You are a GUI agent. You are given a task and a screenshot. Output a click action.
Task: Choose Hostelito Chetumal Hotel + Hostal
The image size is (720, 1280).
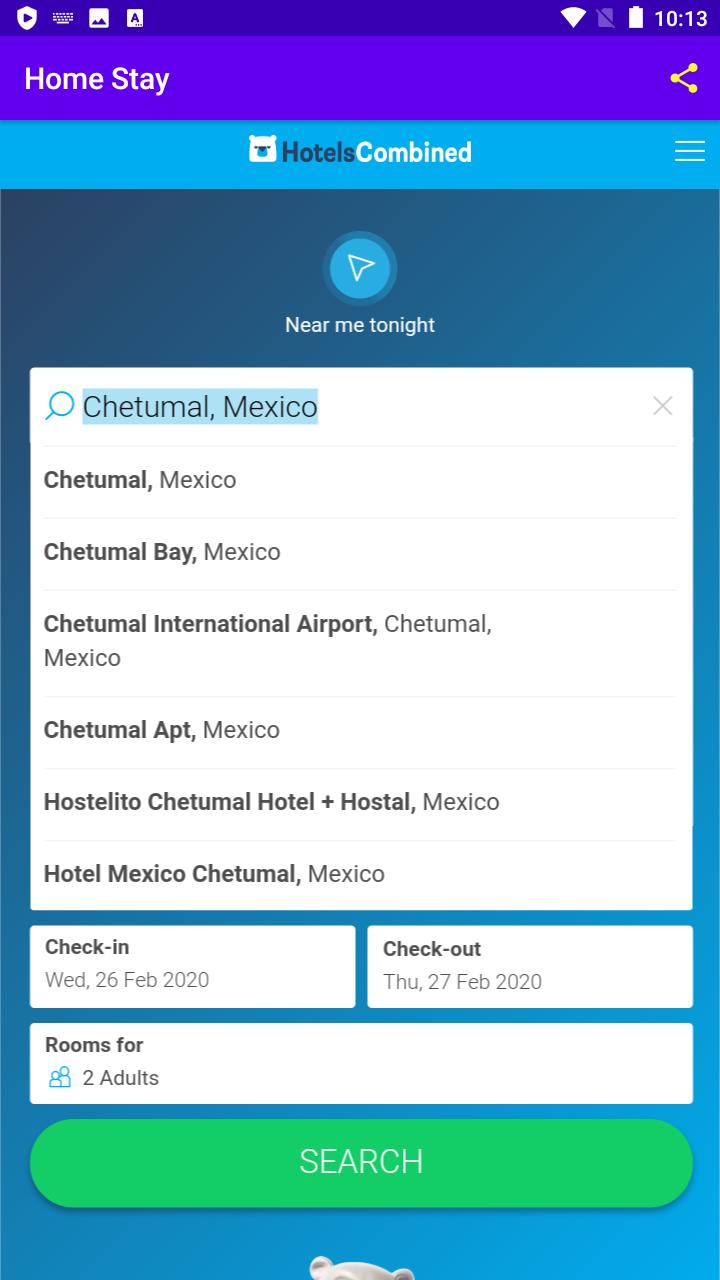tap(361, 803)
